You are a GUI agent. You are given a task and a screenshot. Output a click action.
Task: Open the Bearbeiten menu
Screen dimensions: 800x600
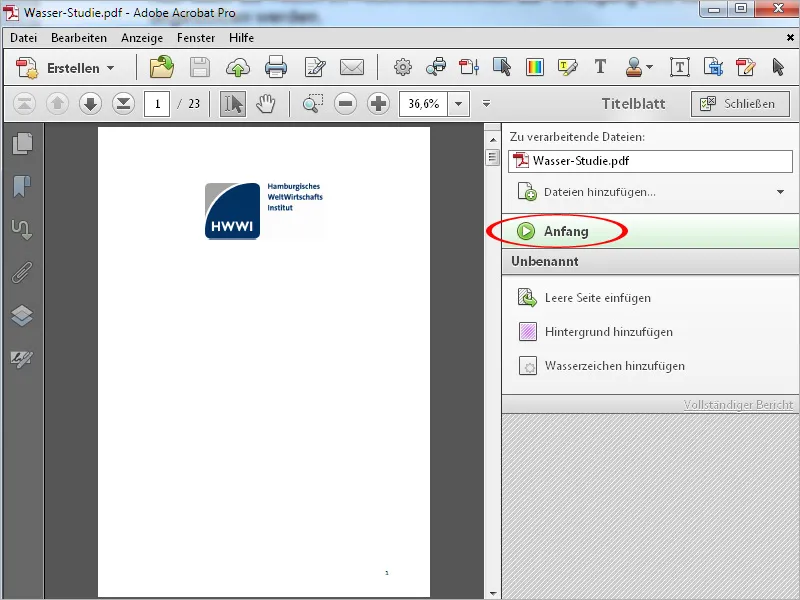tap(79, 38)
